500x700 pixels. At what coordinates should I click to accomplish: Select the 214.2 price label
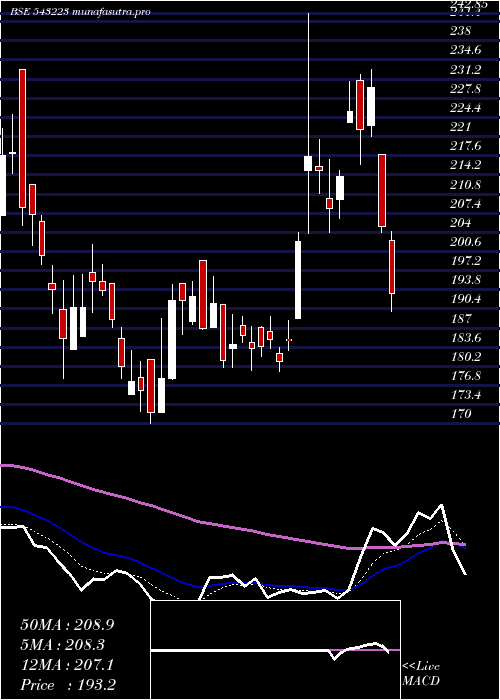[x=466, y=166]
